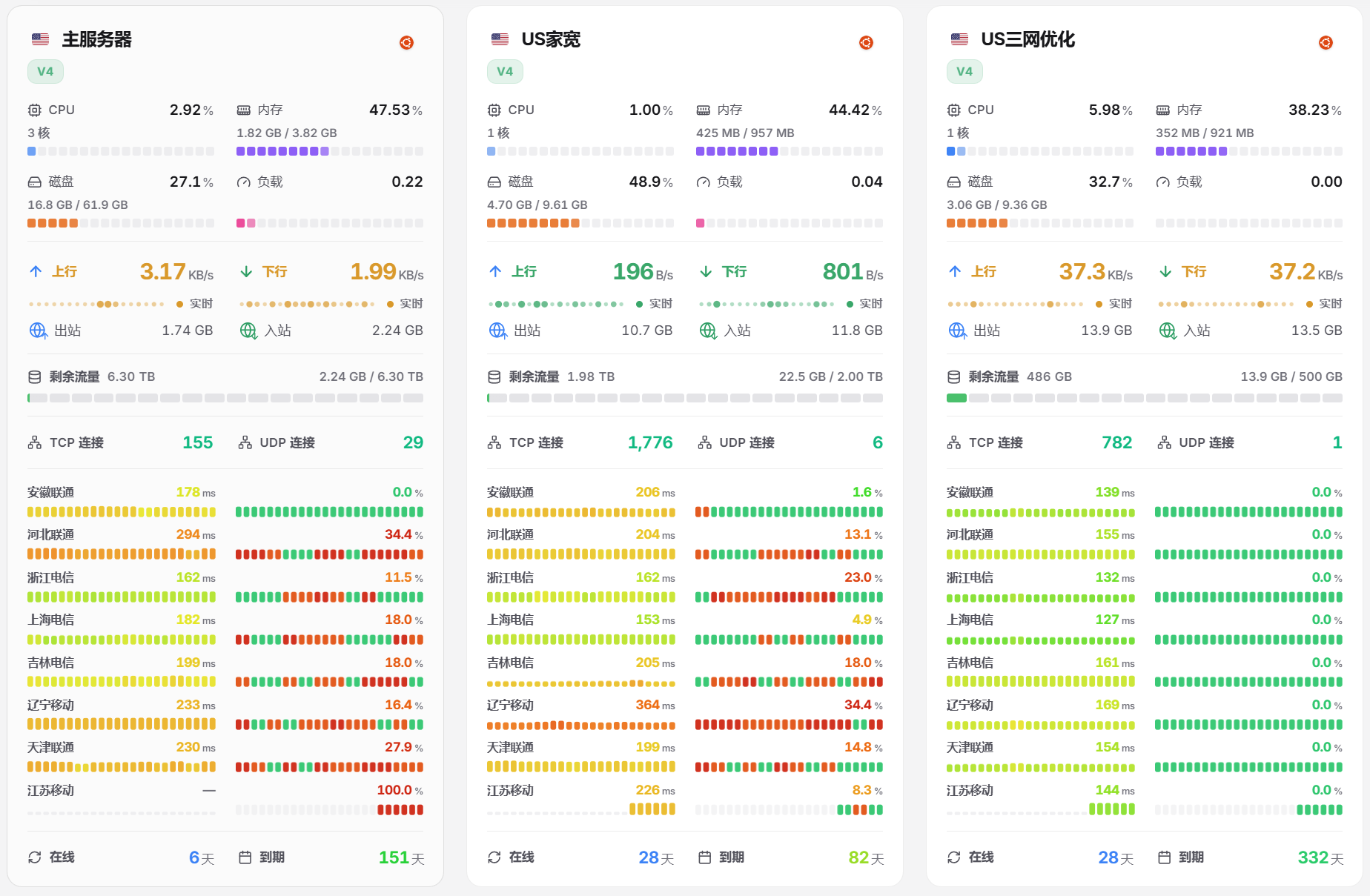
Task: Click the outbound globe icon in 主服务器 card
Action: point(38,331)
